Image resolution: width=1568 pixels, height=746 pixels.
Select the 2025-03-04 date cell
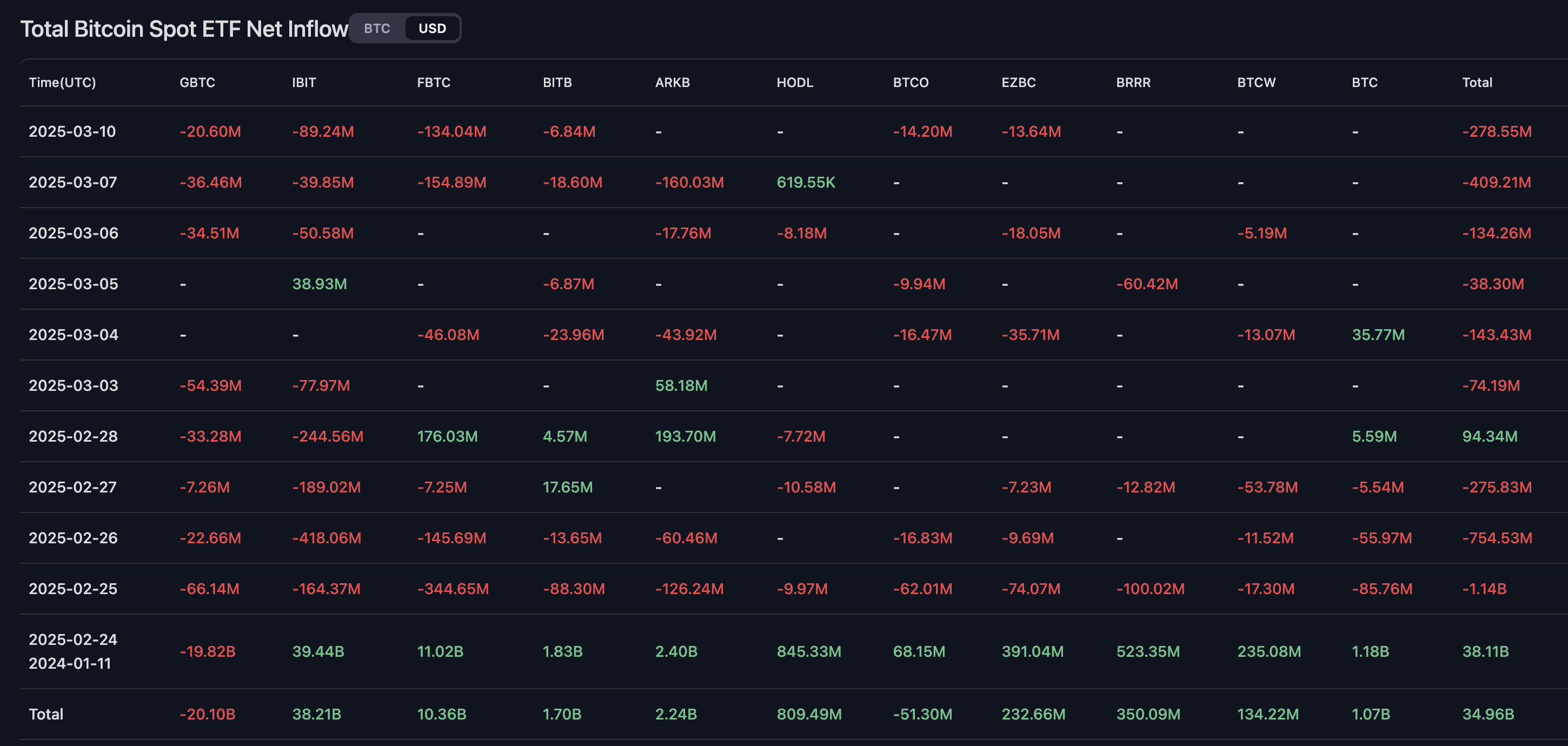[x=74, y=335]
